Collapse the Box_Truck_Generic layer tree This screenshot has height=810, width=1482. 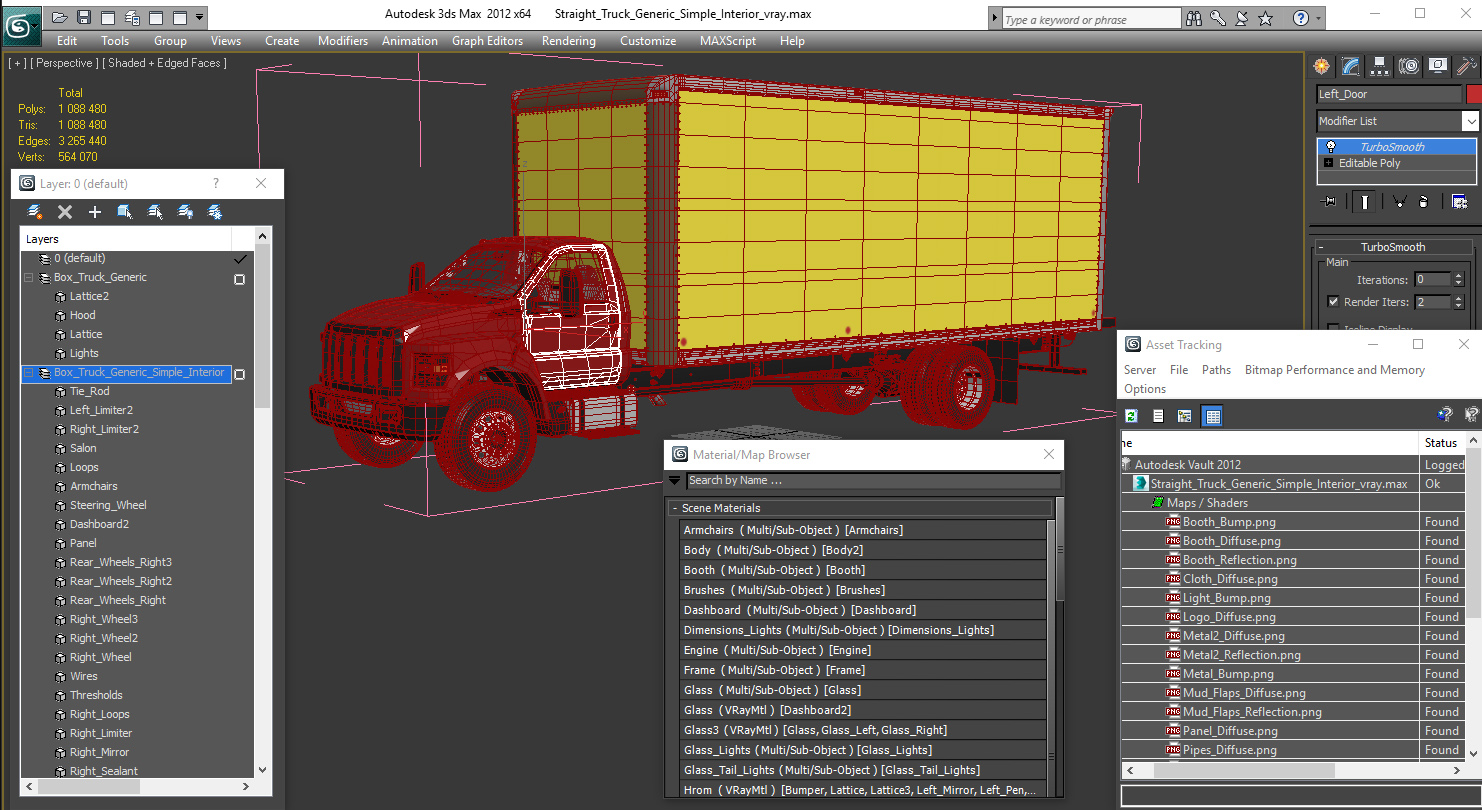[x=29, y=278]
